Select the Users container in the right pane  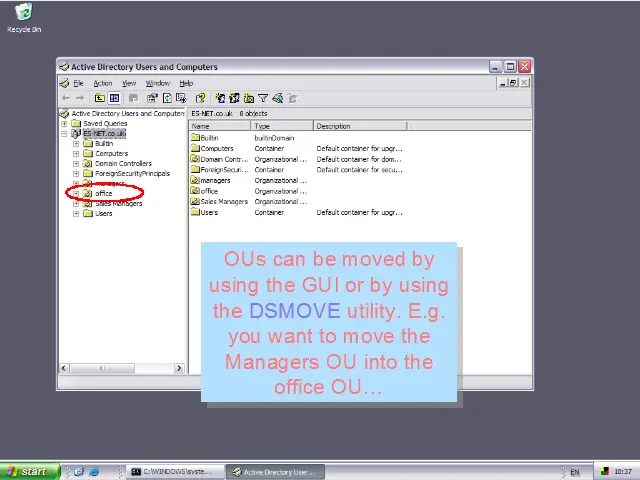click(x=208, y=212)
